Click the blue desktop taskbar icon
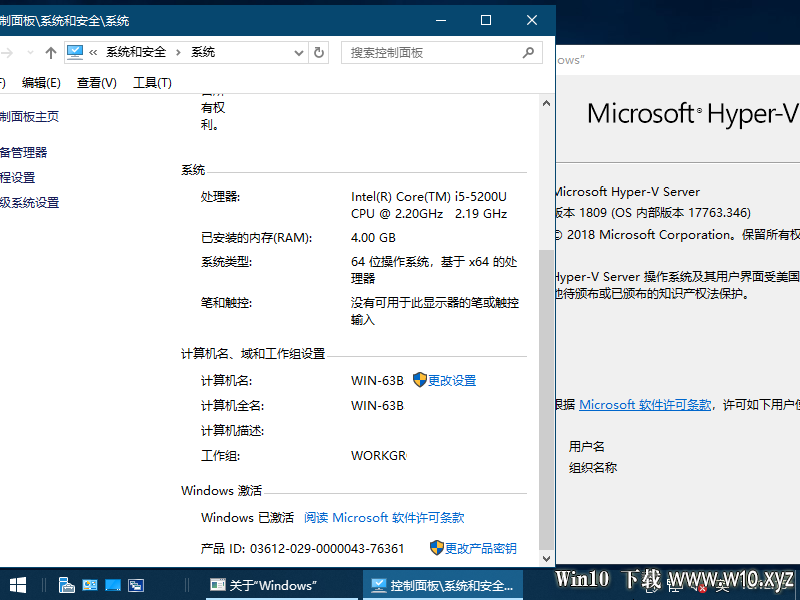800x600 pixels. 113,585
